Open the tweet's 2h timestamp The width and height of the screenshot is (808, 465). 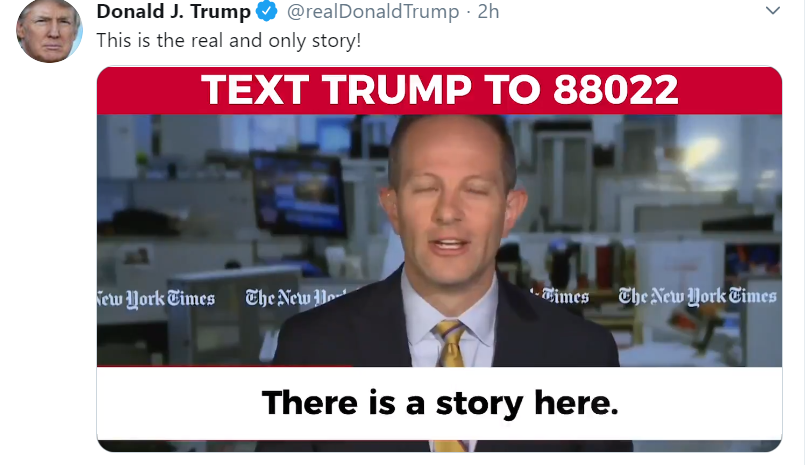click(x=488, y=11)
